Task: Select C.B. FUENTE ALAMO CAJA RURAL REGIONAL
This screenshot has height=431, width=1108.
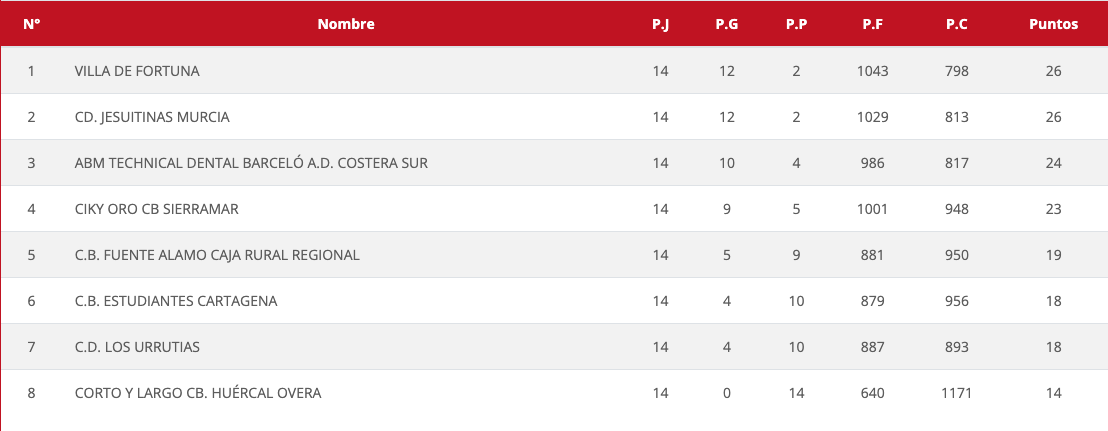Action: tap(217, 255)
